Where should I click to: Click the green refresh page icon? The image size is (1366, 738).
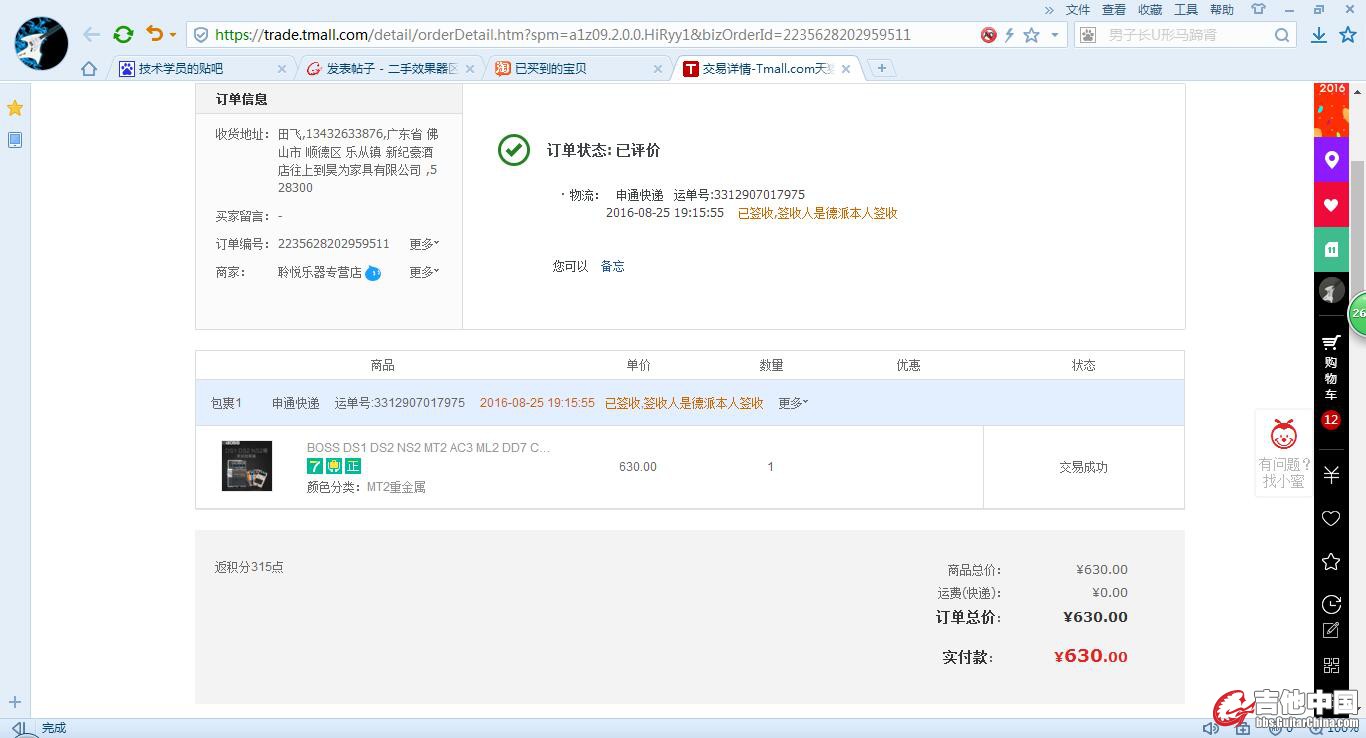[123, 35]
